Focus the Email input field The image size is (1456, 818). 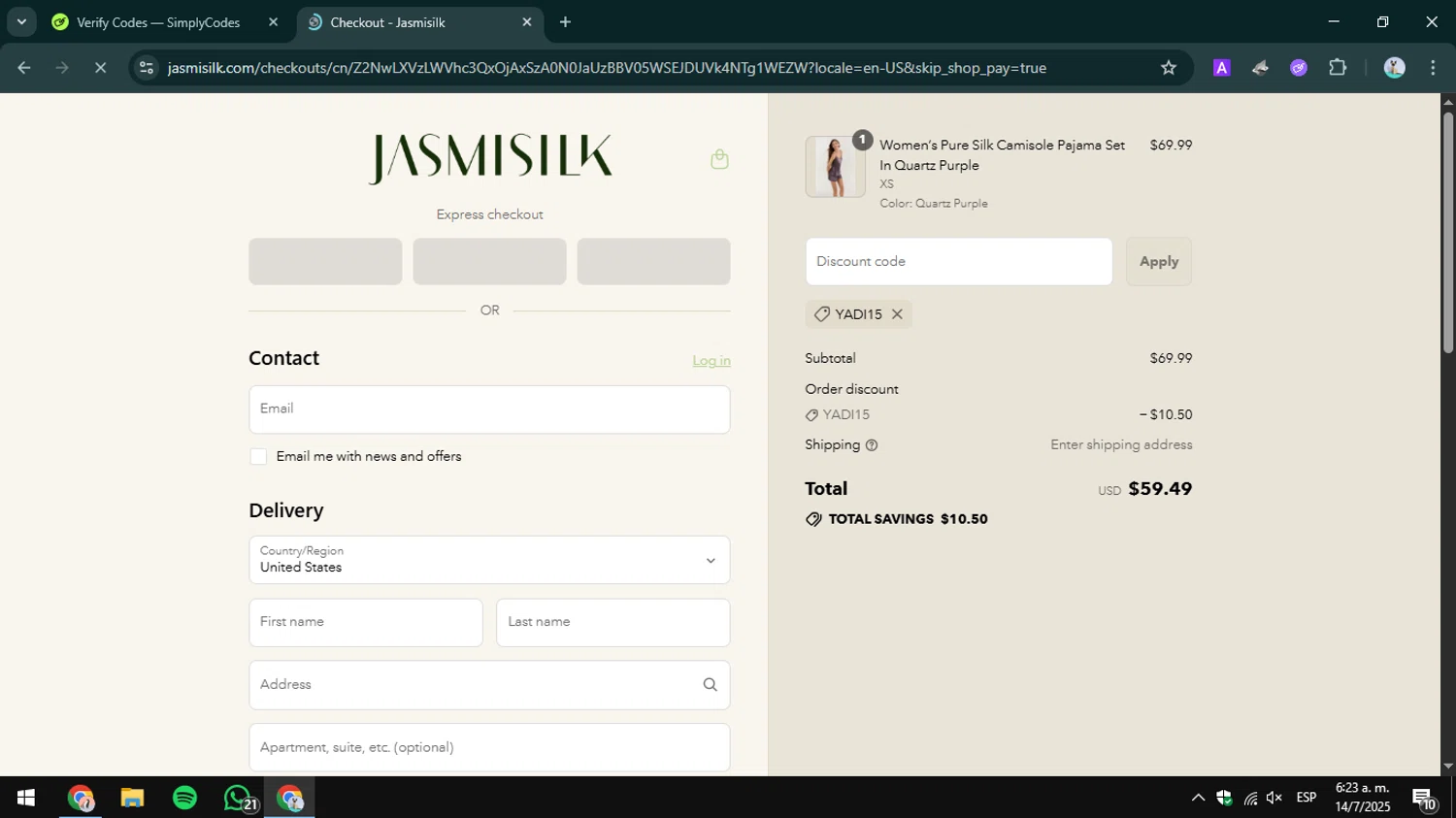click(x=489, y=409)
